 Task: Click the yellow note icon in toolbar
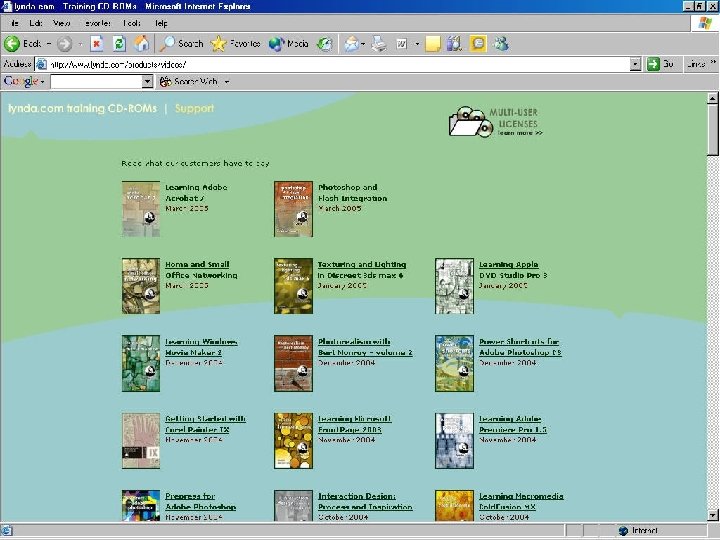[x=433, y=44]
